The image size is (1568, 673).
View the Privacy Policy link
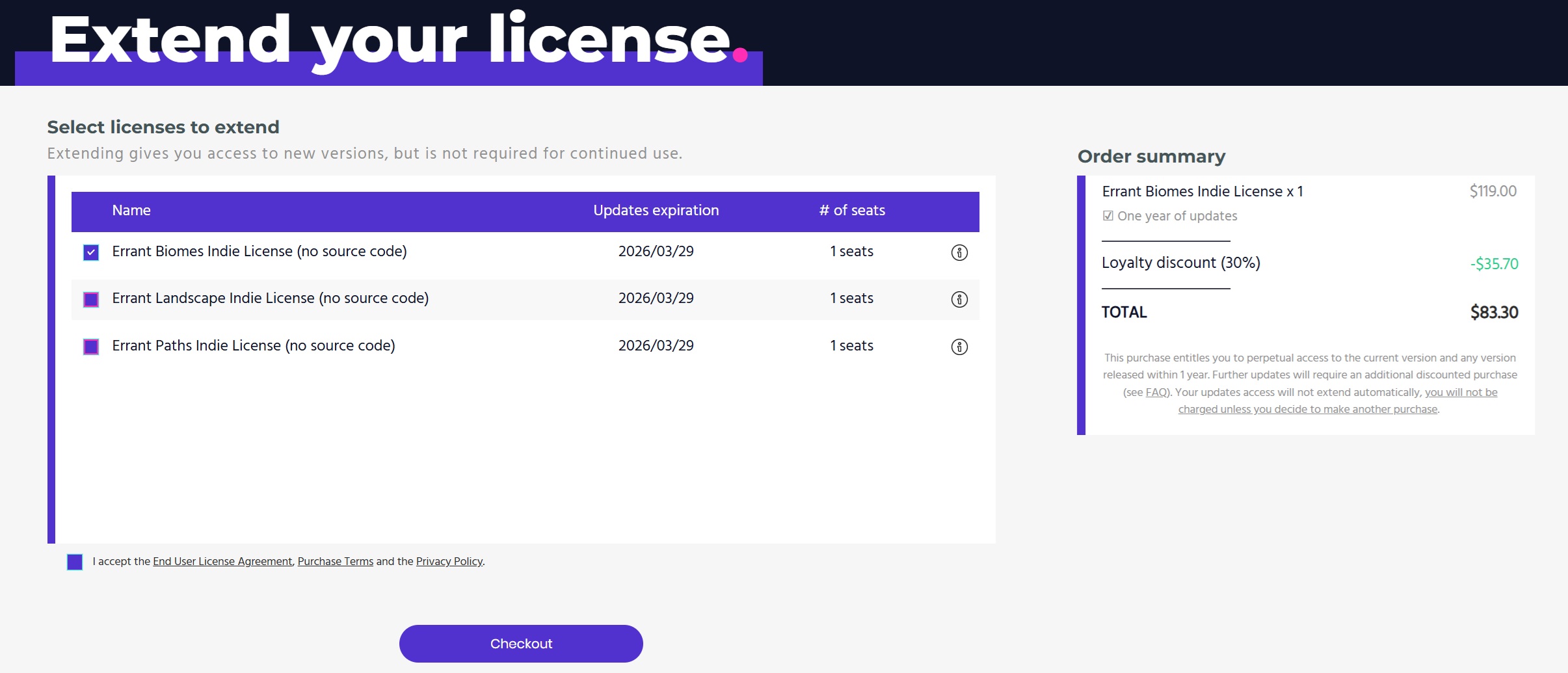(x=449, y=561)
